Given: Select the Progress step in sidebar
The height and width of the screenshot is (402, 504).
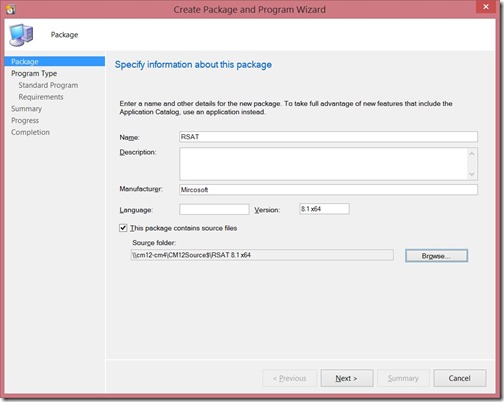Looking at the screenshot, I should click(25, 120).
